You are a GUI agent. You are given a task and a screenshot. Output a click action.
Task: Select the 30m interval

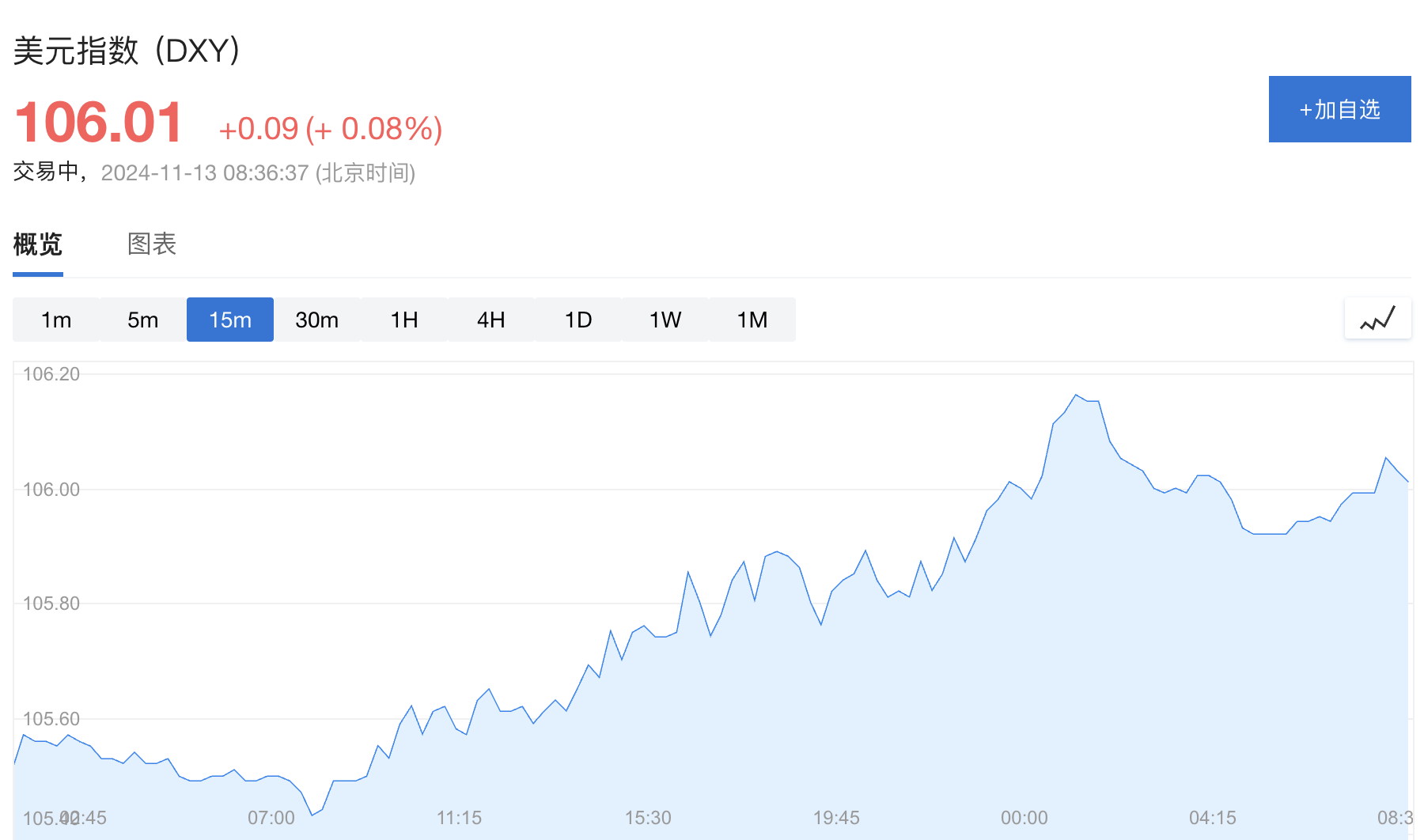pos(317,320)
